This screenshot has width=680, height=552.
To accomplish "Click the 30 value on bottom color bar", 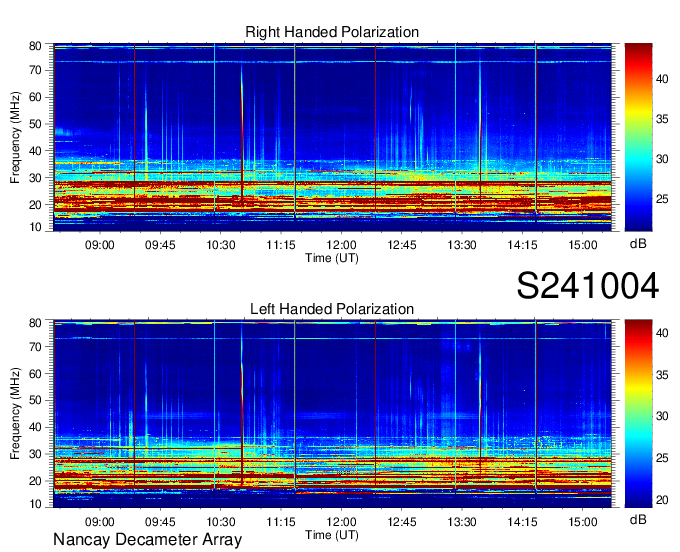I will (662, 416).
